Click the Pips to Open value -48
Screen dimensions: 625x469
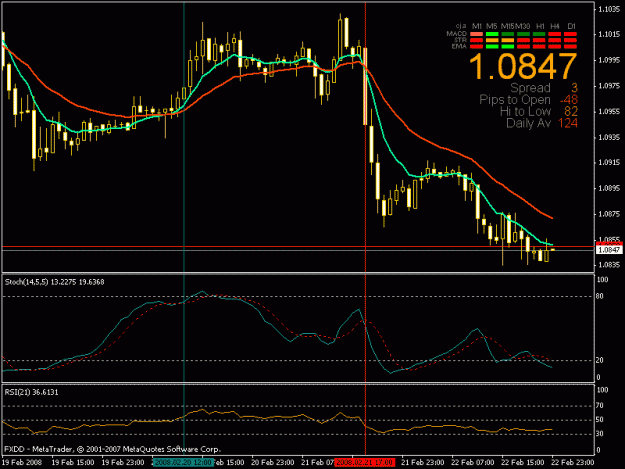point(568,100)
